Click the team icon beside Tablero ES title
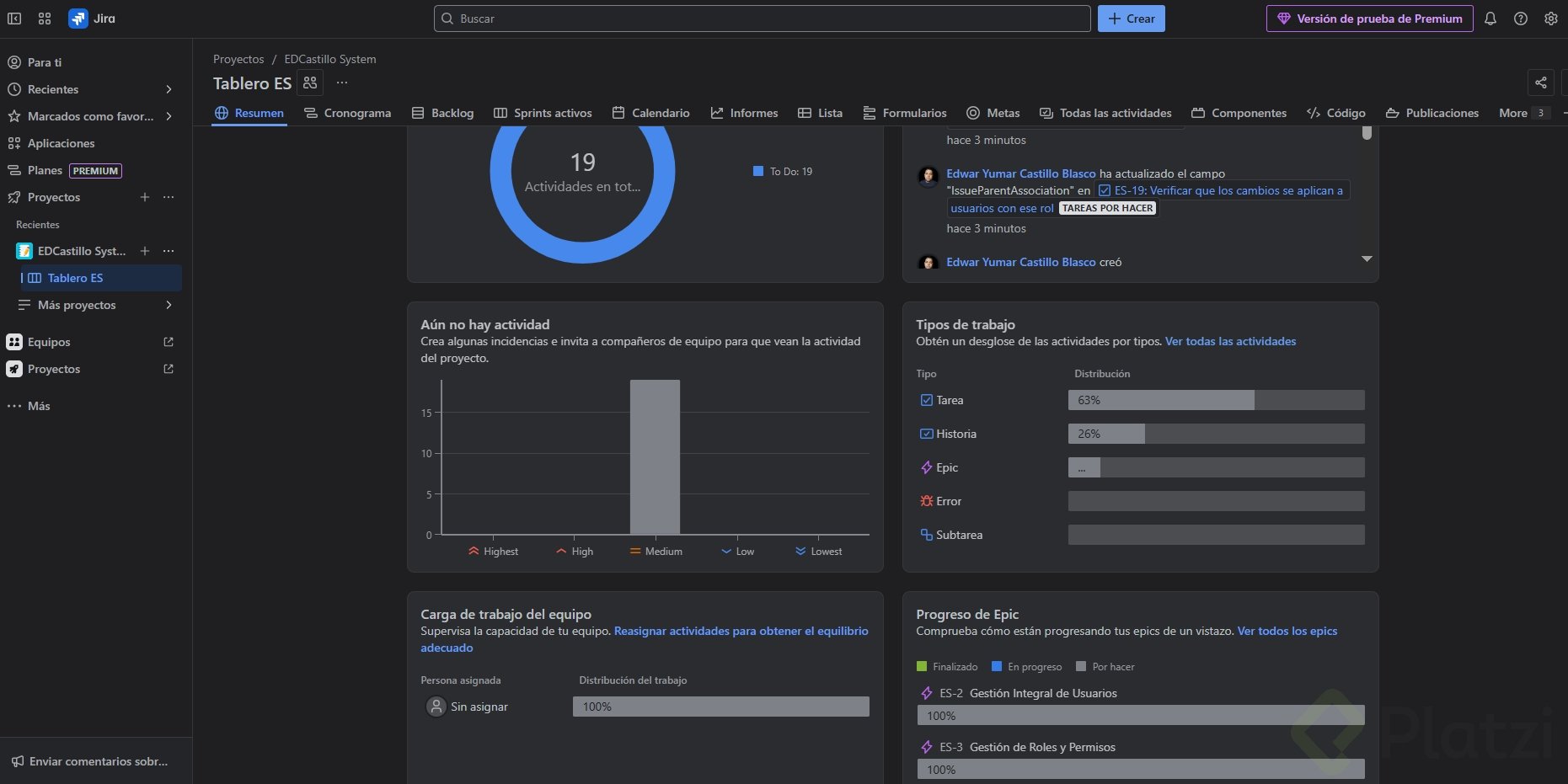Image resolution: width=1568 pixels, height=784 pixels. click(310, 83)
